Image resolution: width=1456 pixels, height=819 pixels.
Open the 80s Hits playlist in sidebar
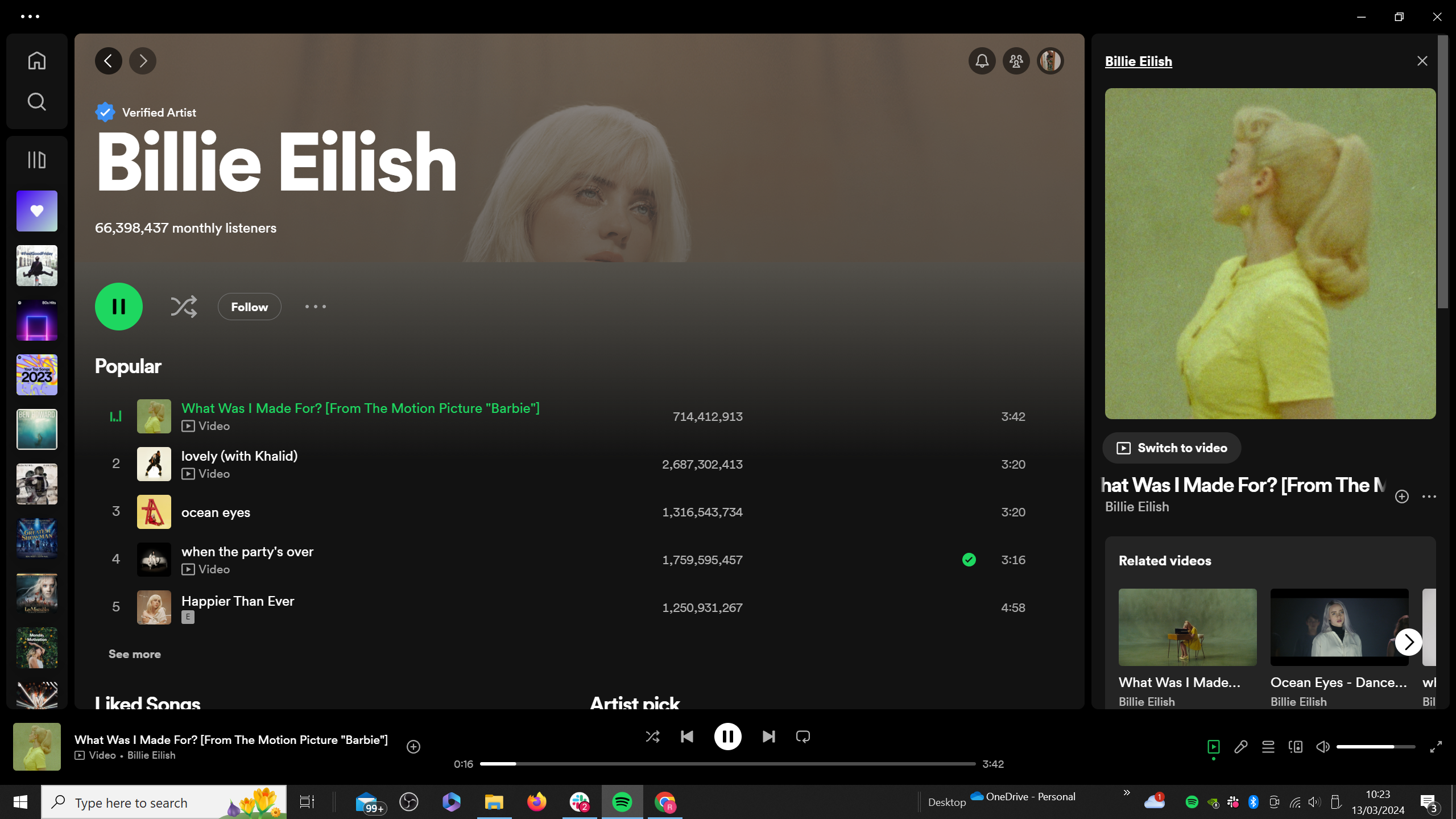[37, 320]
